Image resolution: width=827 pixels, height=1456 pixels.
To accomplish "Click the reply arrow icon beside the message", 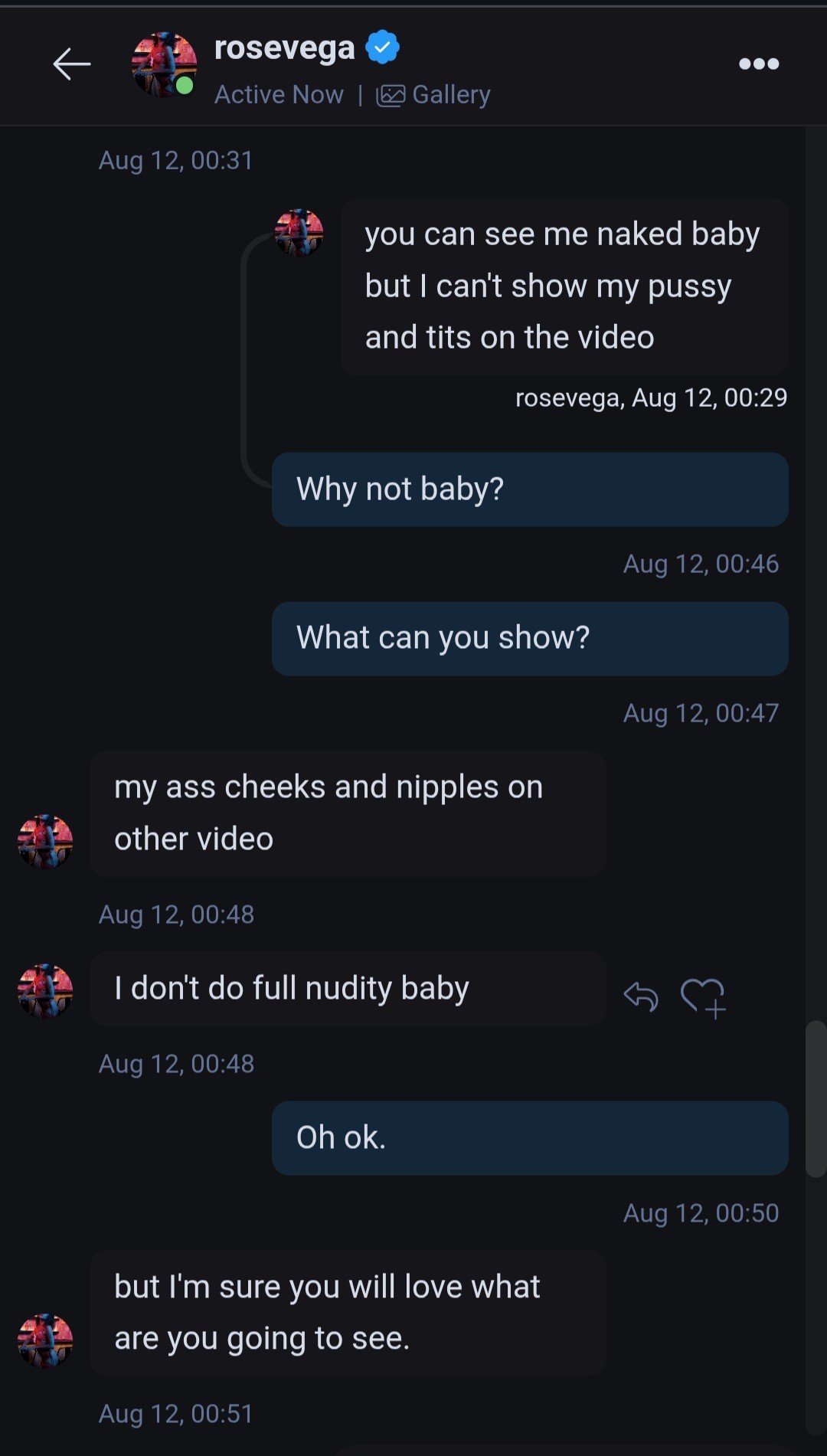I will pos(641,996).
